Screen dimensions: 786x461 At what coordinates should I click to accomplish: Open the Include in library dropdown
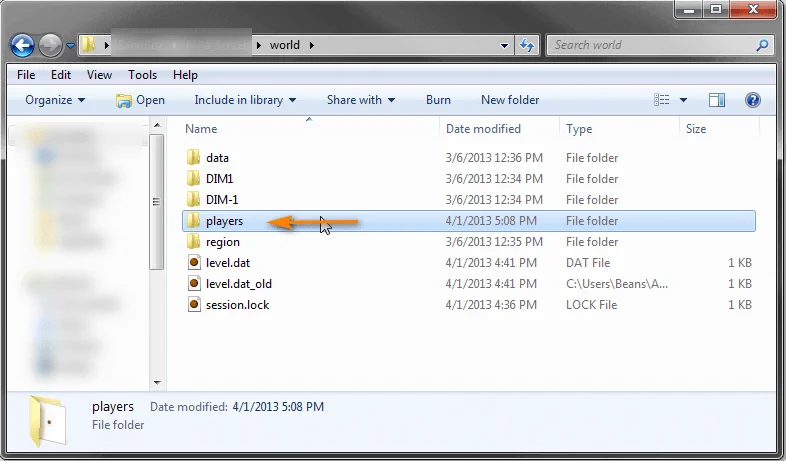click(x=245, y=100)
